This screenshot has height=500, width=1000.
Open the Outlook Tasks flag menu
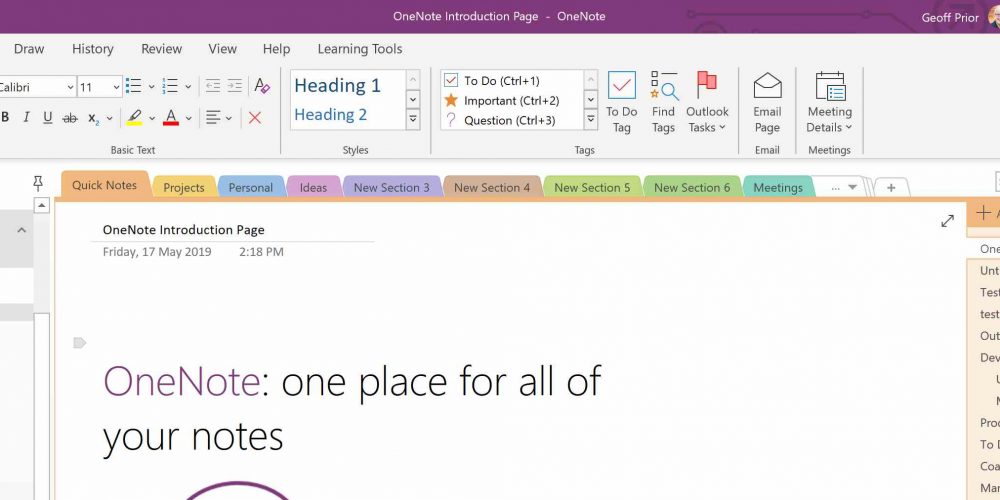[x=707, y=103]
